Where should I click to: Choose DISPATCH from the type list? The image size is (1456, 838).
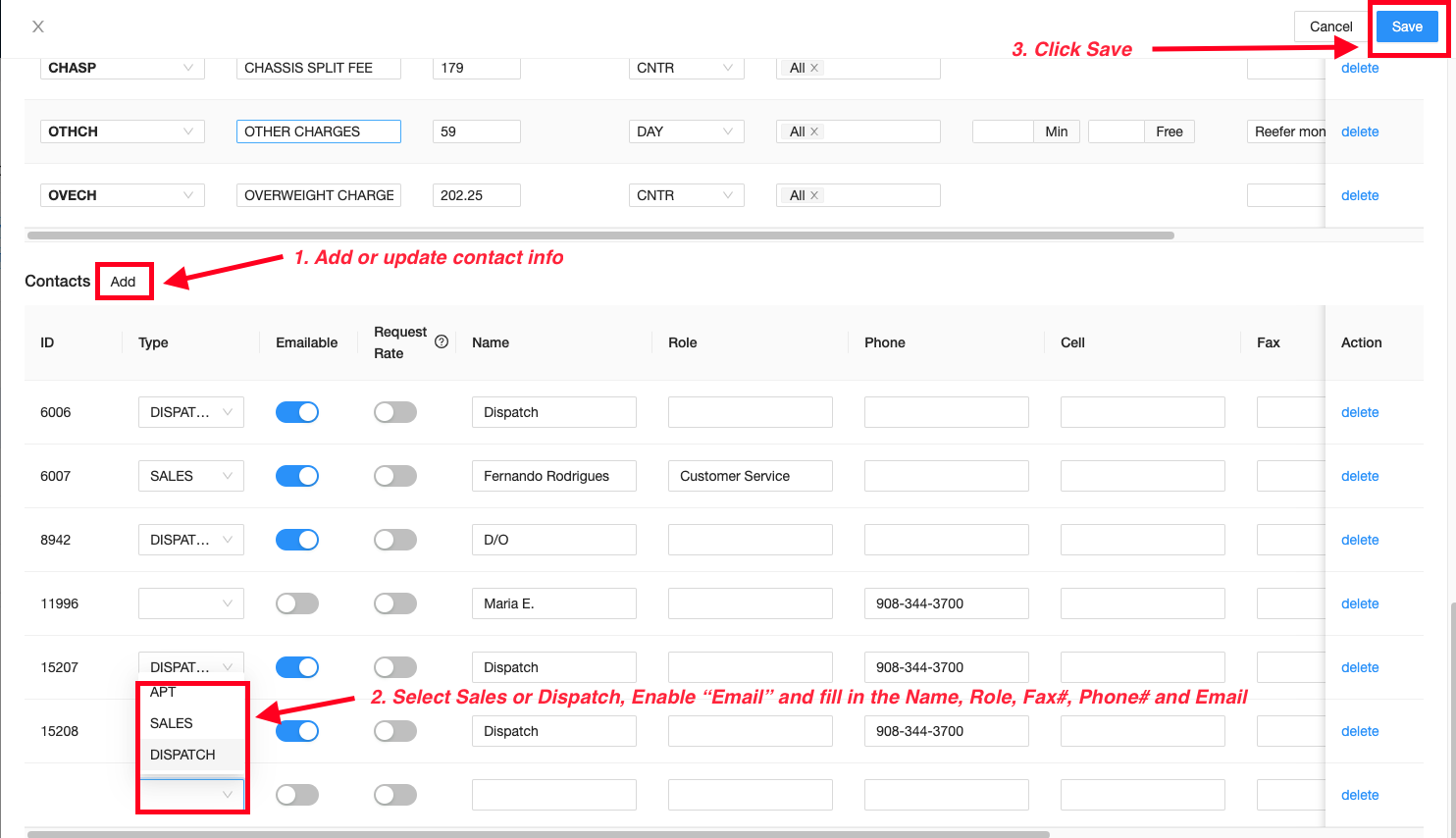pyautogui.click(x=182, y=755)
